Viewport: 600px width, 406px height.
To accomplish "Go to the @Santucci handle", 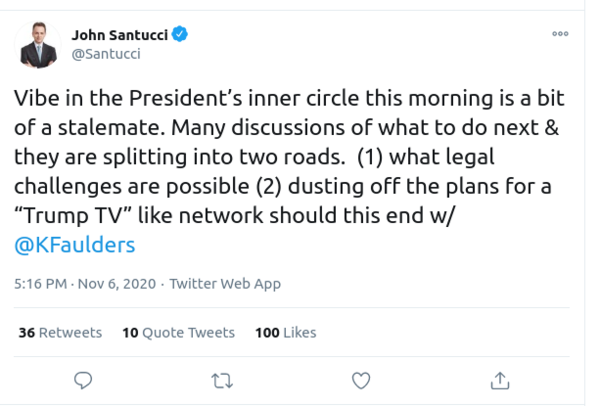I will [x=107, y=56].
